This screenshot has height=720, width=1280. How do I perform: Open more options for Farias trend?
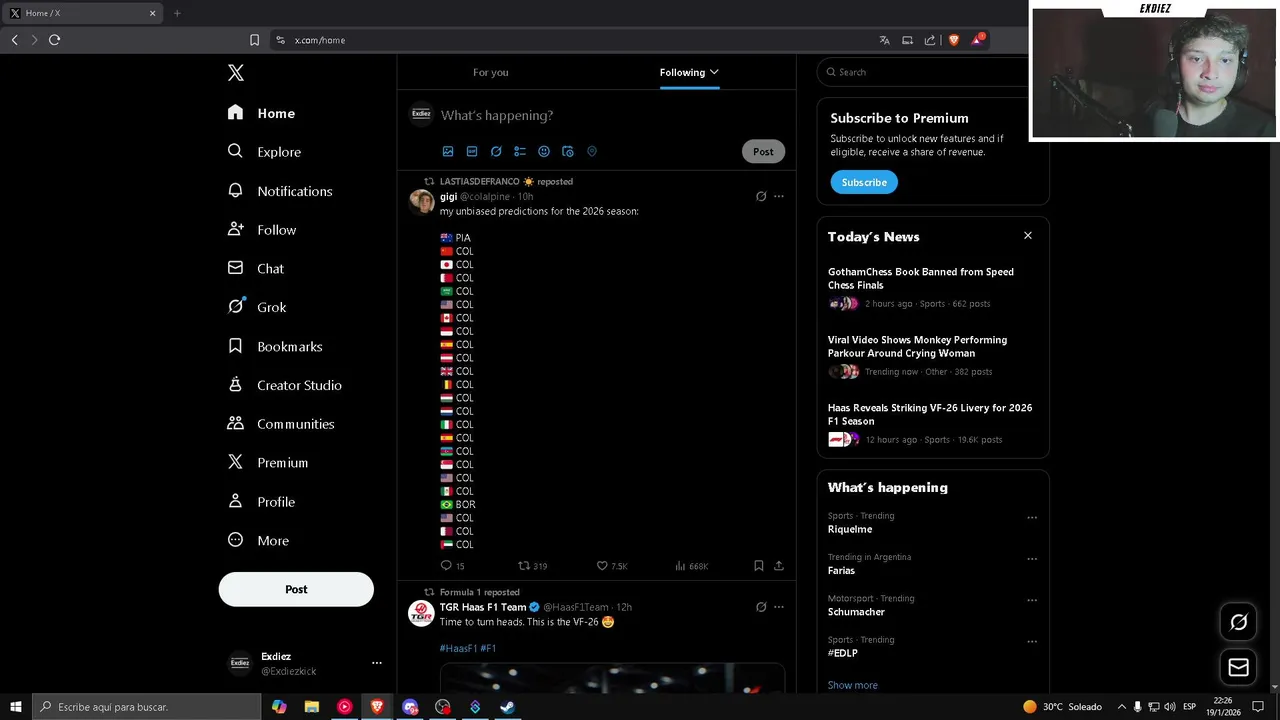tap(1032, 559)
